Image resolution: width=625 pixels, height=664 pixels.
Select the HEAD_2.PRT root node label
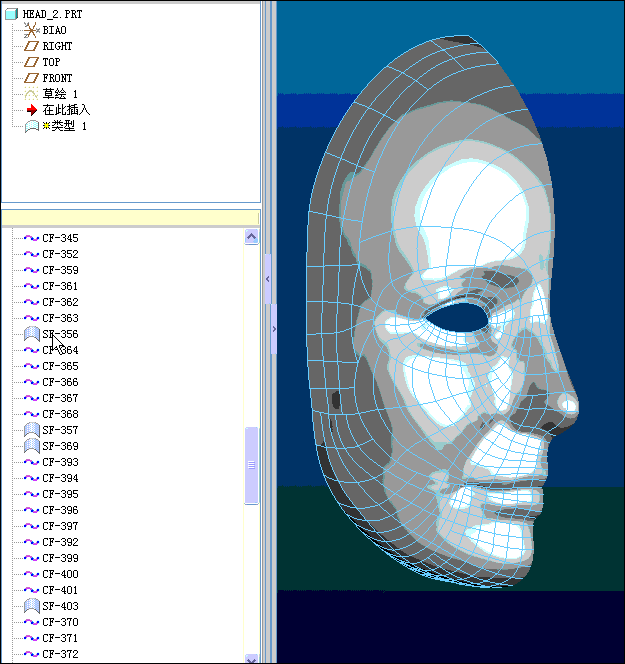(53, 14)
